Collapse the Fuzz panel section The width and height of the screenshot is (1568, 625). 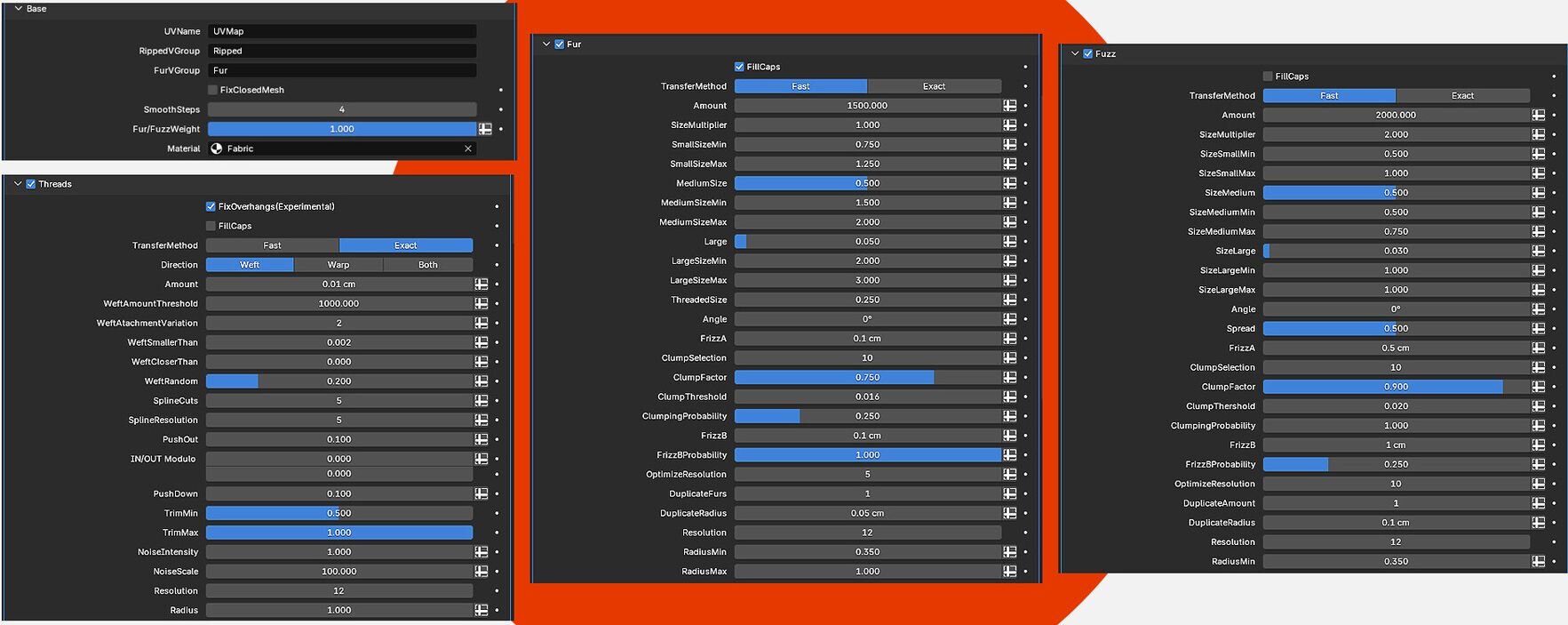tap(1075, 54)
